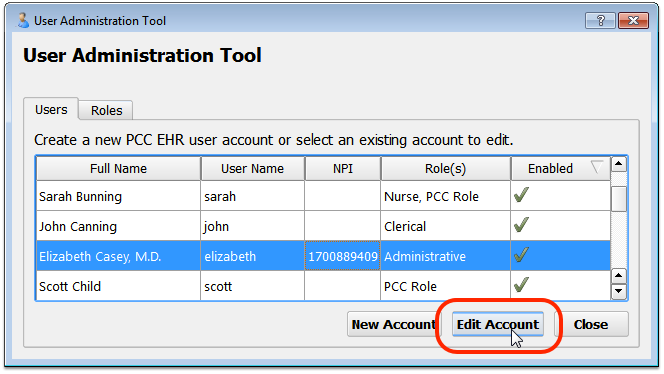This screenshot has width=664, height=374.
Task: Click Elizabeth Casey's enabled checkmark
Action: 521,255
